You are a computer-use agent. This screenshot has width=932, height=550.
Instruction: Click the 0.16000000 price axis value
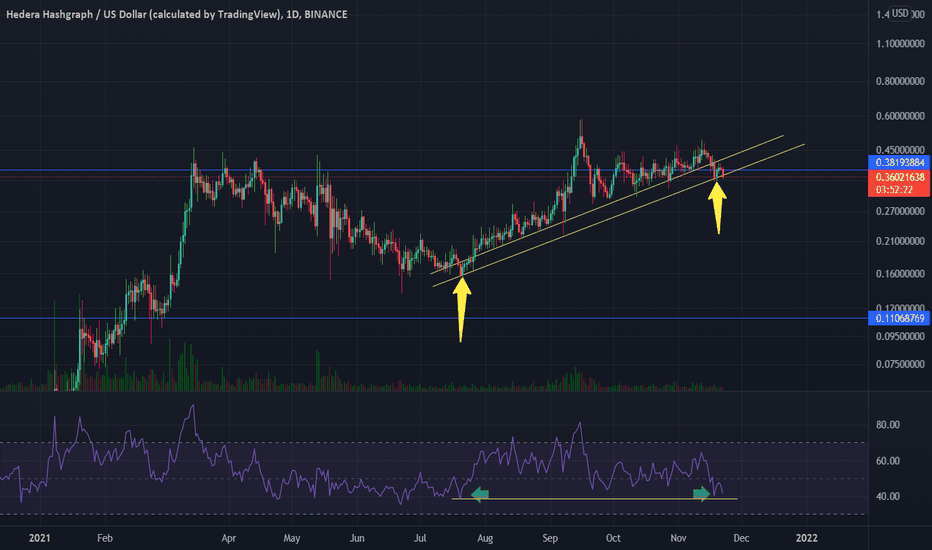click(x=900, y=274)
